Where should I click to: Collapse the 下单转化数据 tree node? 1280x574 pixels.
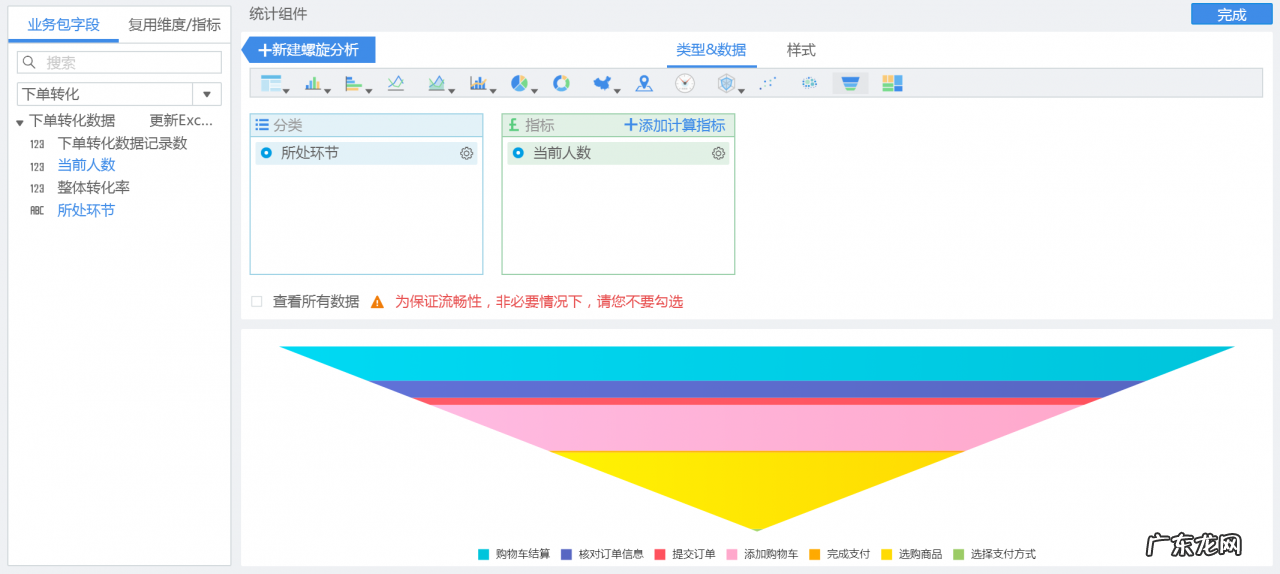click(20, 122)
